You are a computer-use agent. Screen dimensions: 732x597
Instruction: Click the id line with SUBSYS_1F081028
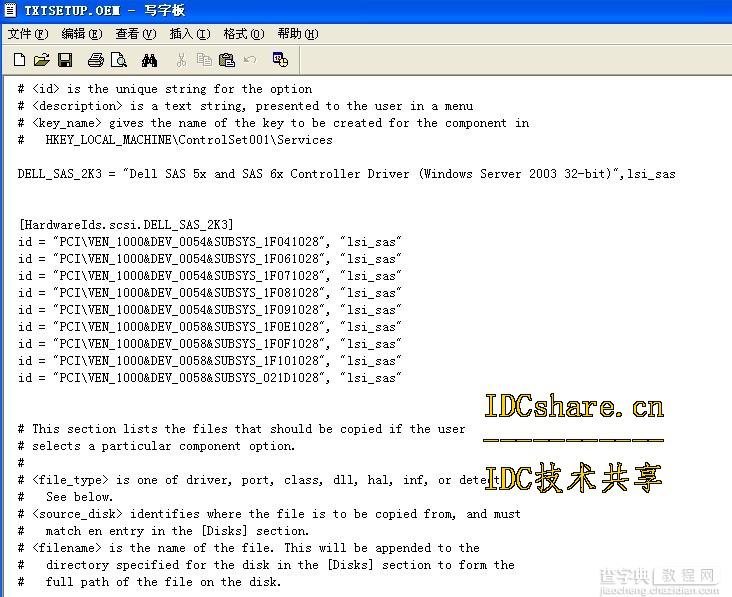[x=210, y=293]
